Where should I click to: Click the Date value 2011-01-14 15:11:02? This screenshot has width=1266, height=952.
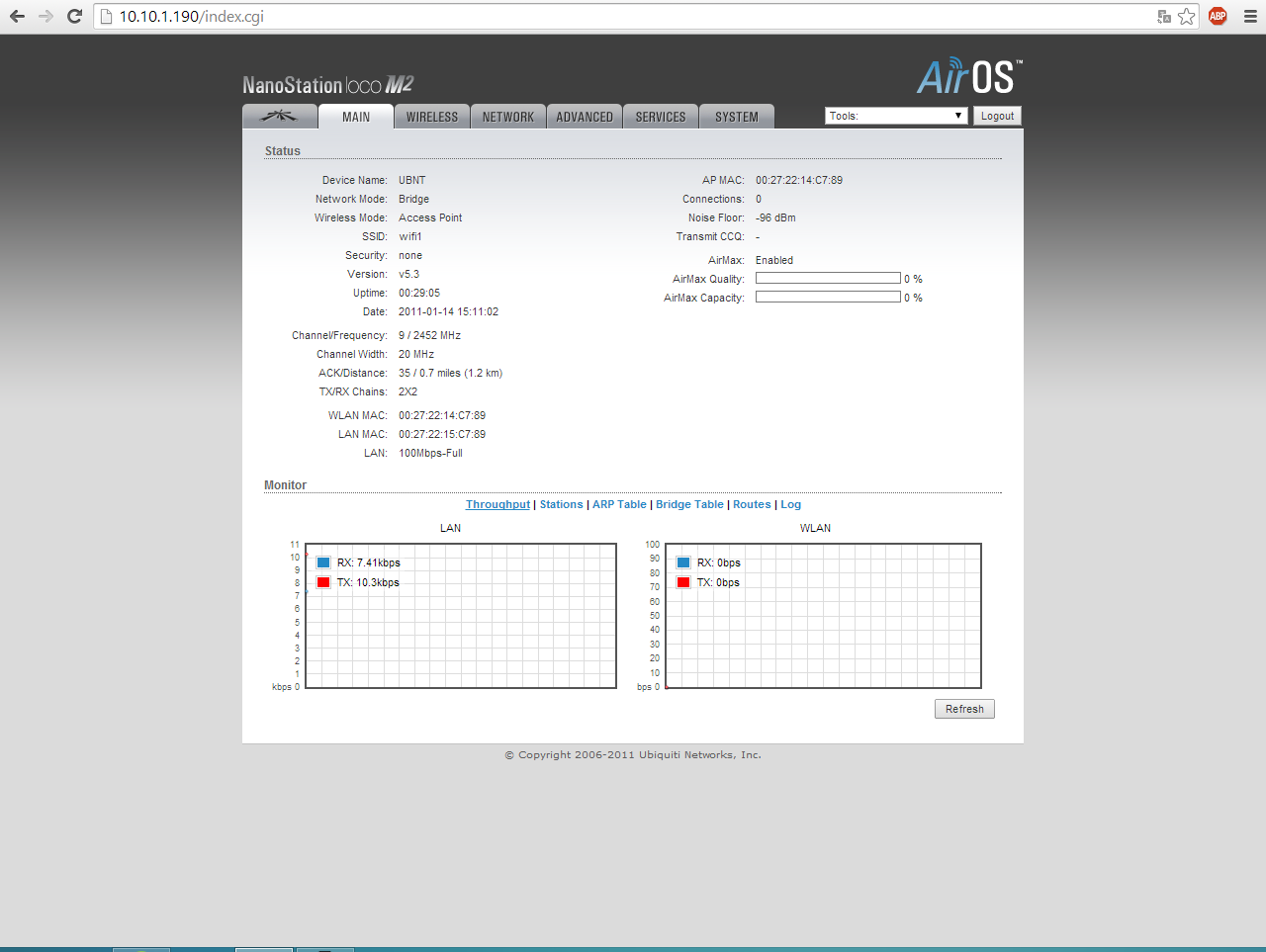(449, 311)
